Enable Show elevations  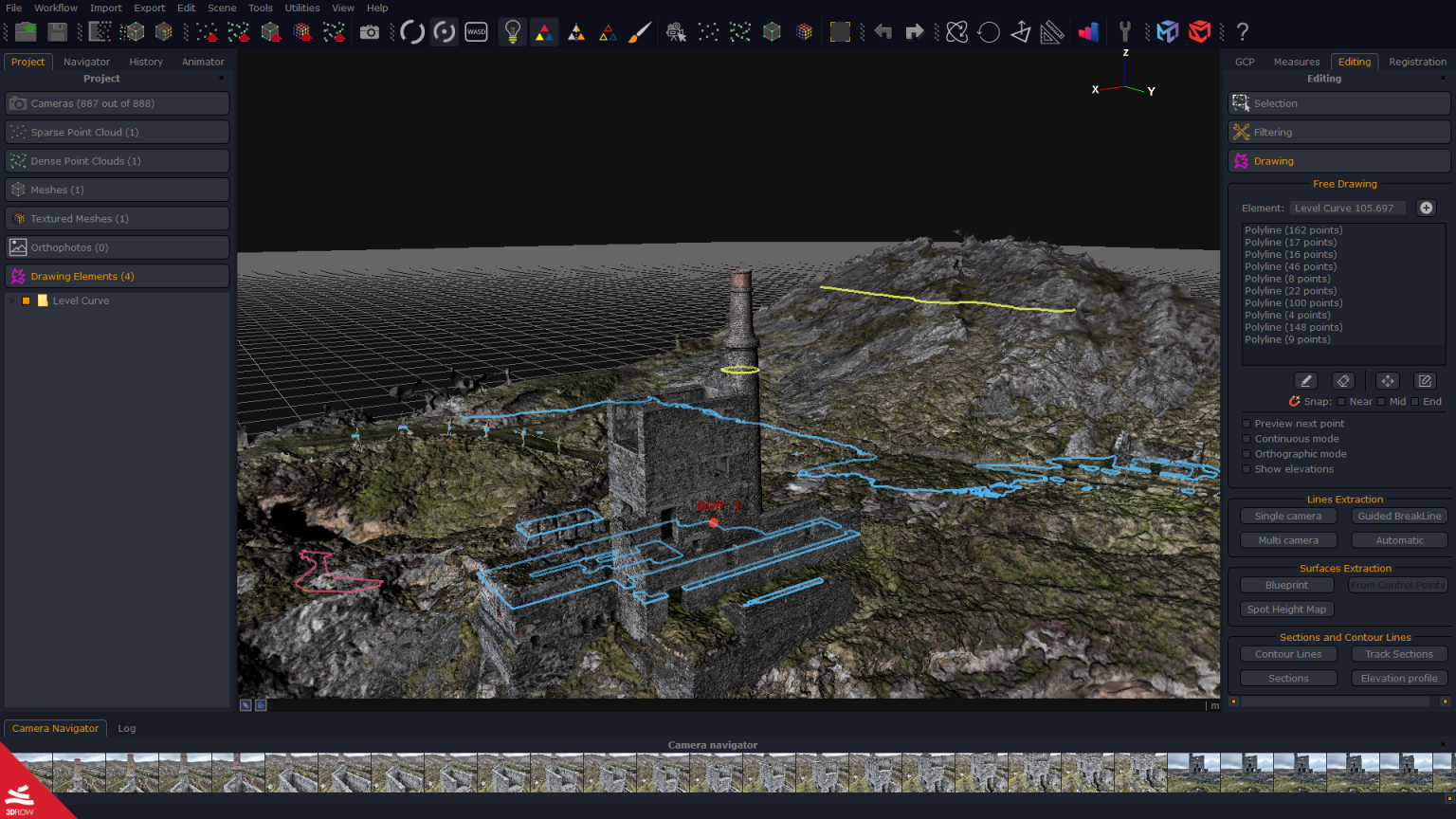point(1246,469)
